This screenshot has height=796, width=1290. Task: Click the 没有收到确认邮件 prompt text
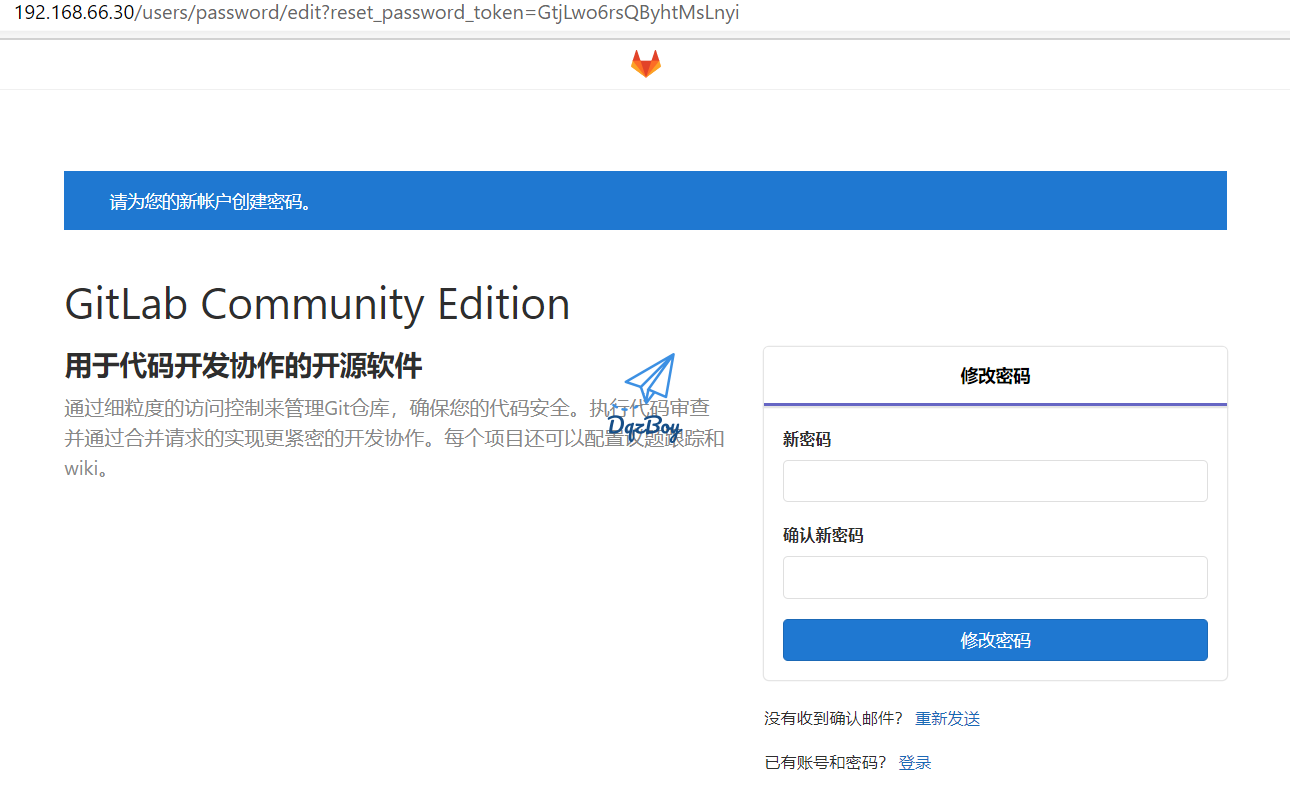[832, 718]
